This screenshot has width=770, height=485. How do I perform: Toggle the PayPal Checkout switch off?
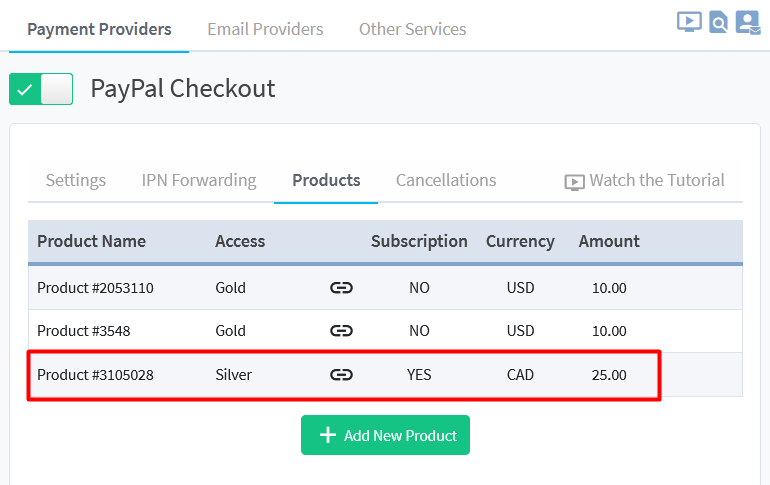[x=41, y=89]
